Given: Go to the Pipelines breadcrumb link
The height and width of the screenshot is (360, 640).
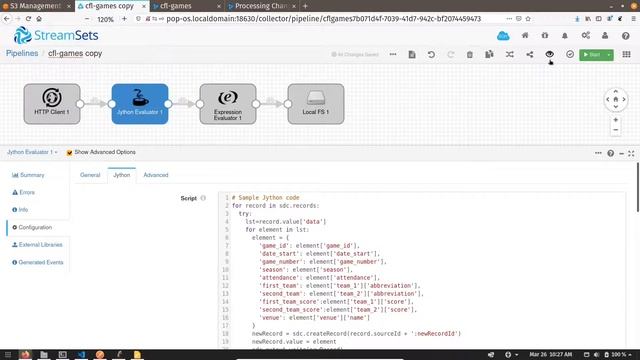Looking at the screenshot, I should coord(22,53).
